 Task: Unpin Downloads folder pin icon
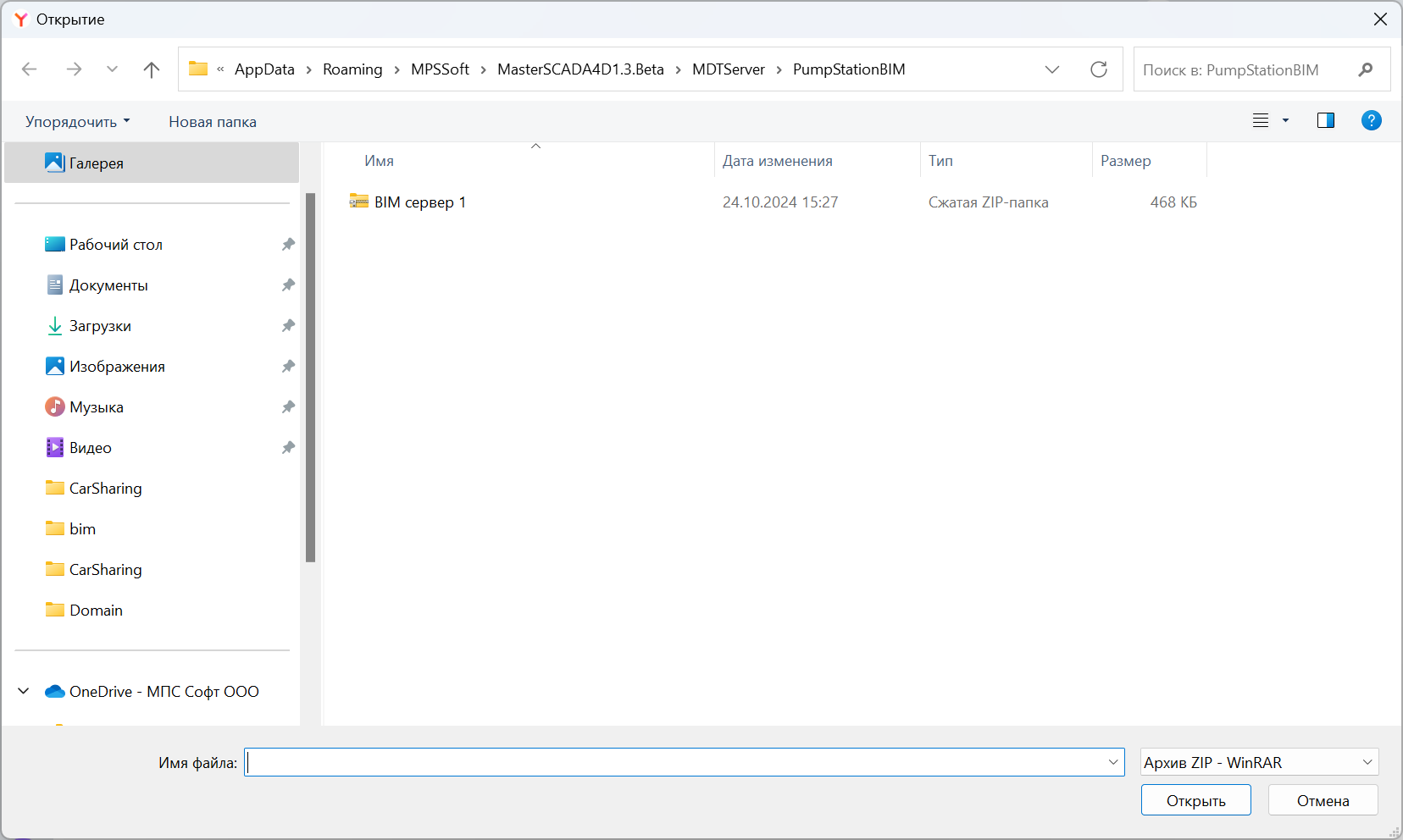288,326
